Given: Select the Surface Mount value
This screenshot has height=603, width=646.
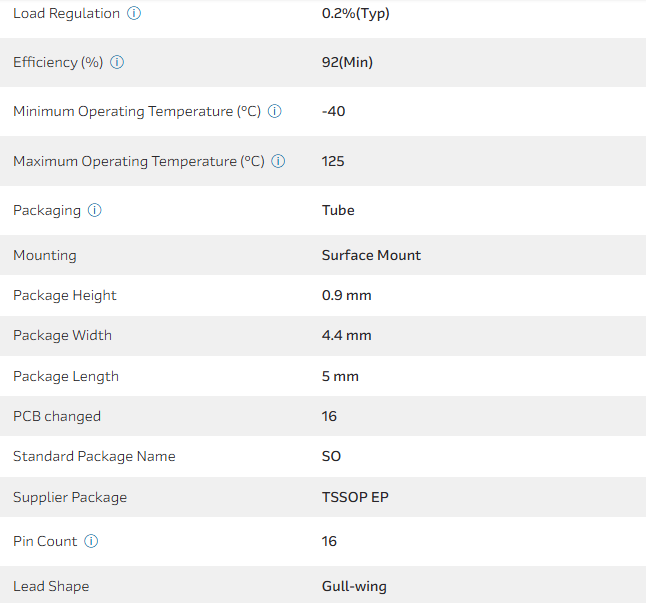Looking at the screenshot, I should (371, 256).
